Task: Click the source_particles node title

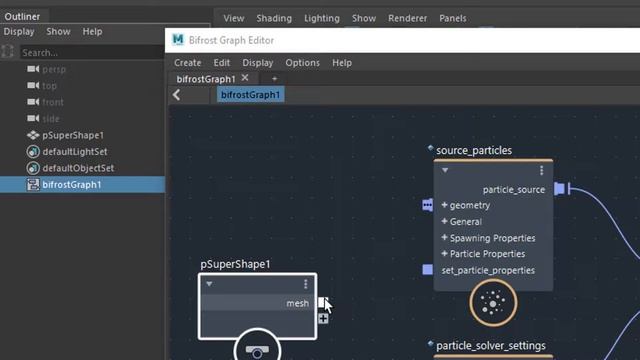Action: (x=474, y=150)
